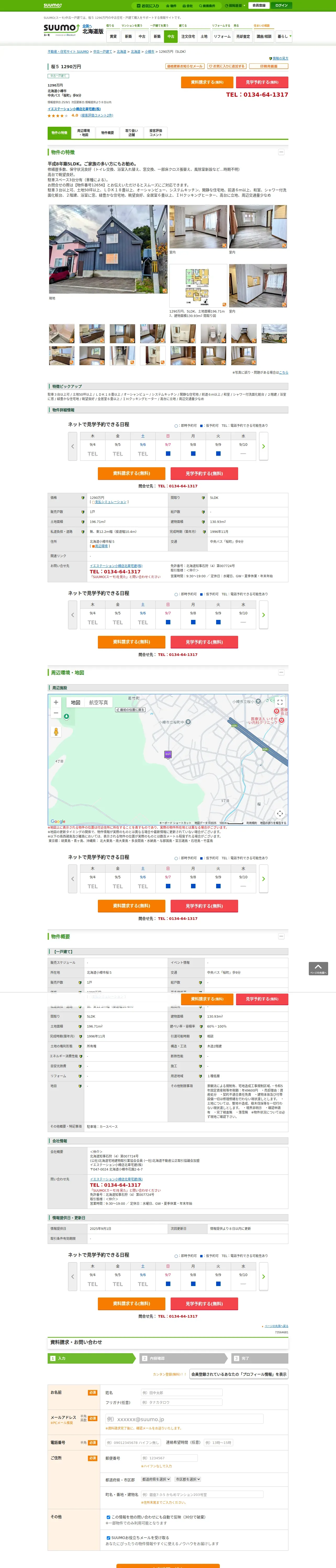The height and width of the screenshot is (1568, 336).
Task: Open Street View pegman on map
Action: (56, 732)
